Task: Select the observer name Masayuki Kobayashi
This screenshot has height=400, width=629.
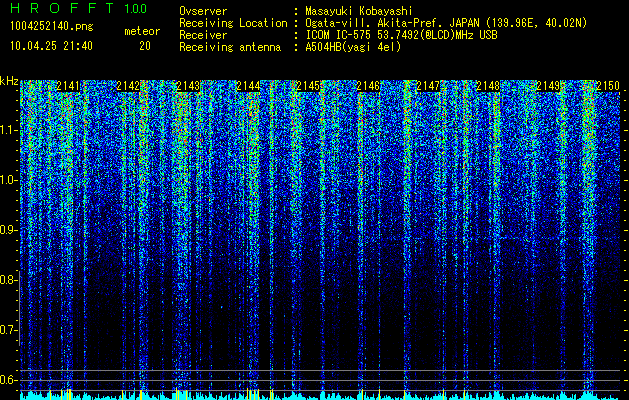Action: click(x=359, y=11)
